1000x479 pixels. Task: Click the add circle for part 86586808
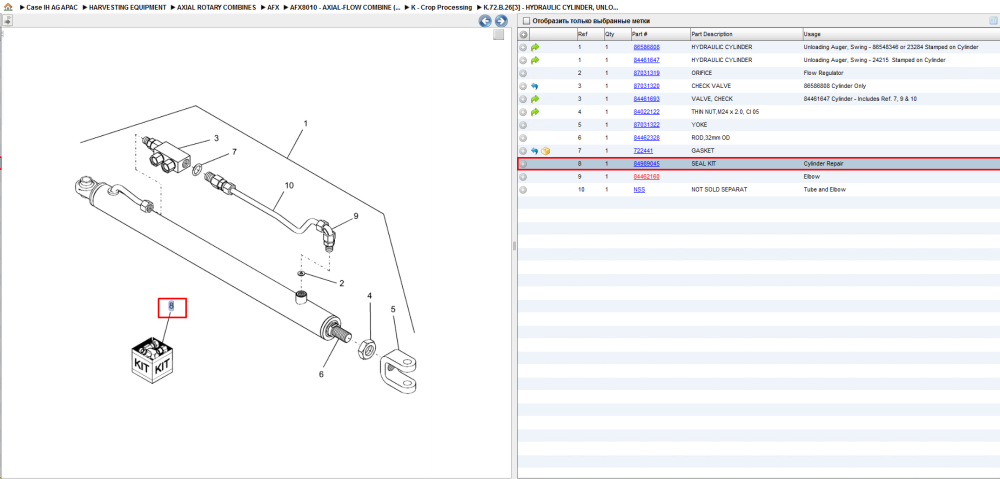[523, 47]
